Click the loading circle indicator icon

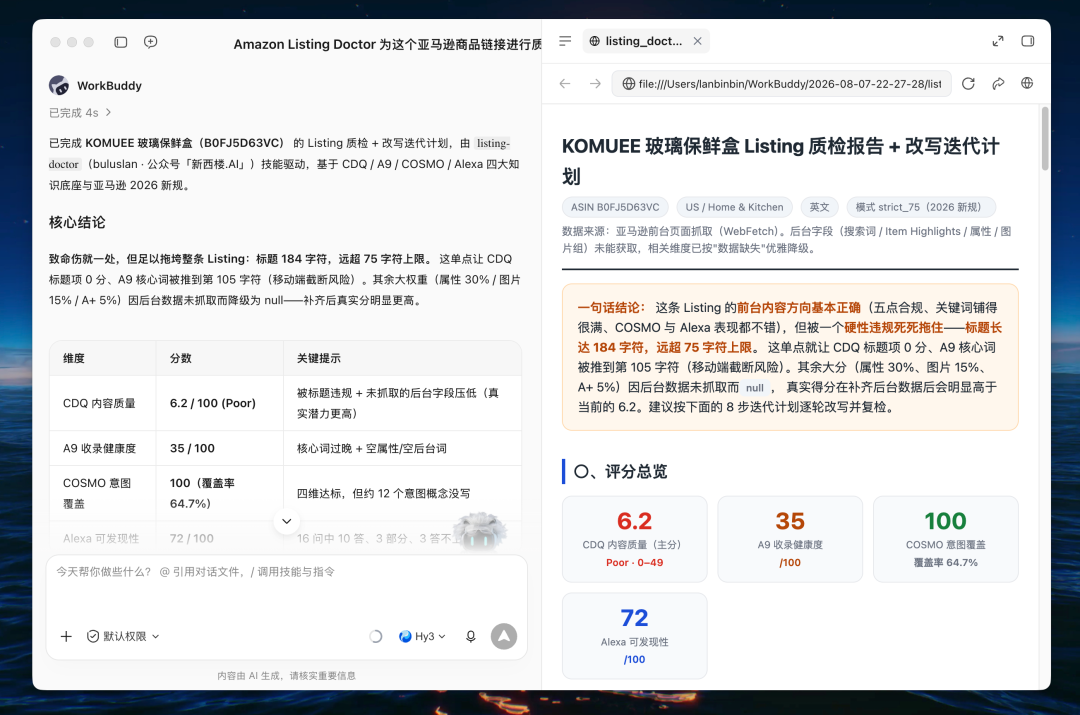(375, 636)
